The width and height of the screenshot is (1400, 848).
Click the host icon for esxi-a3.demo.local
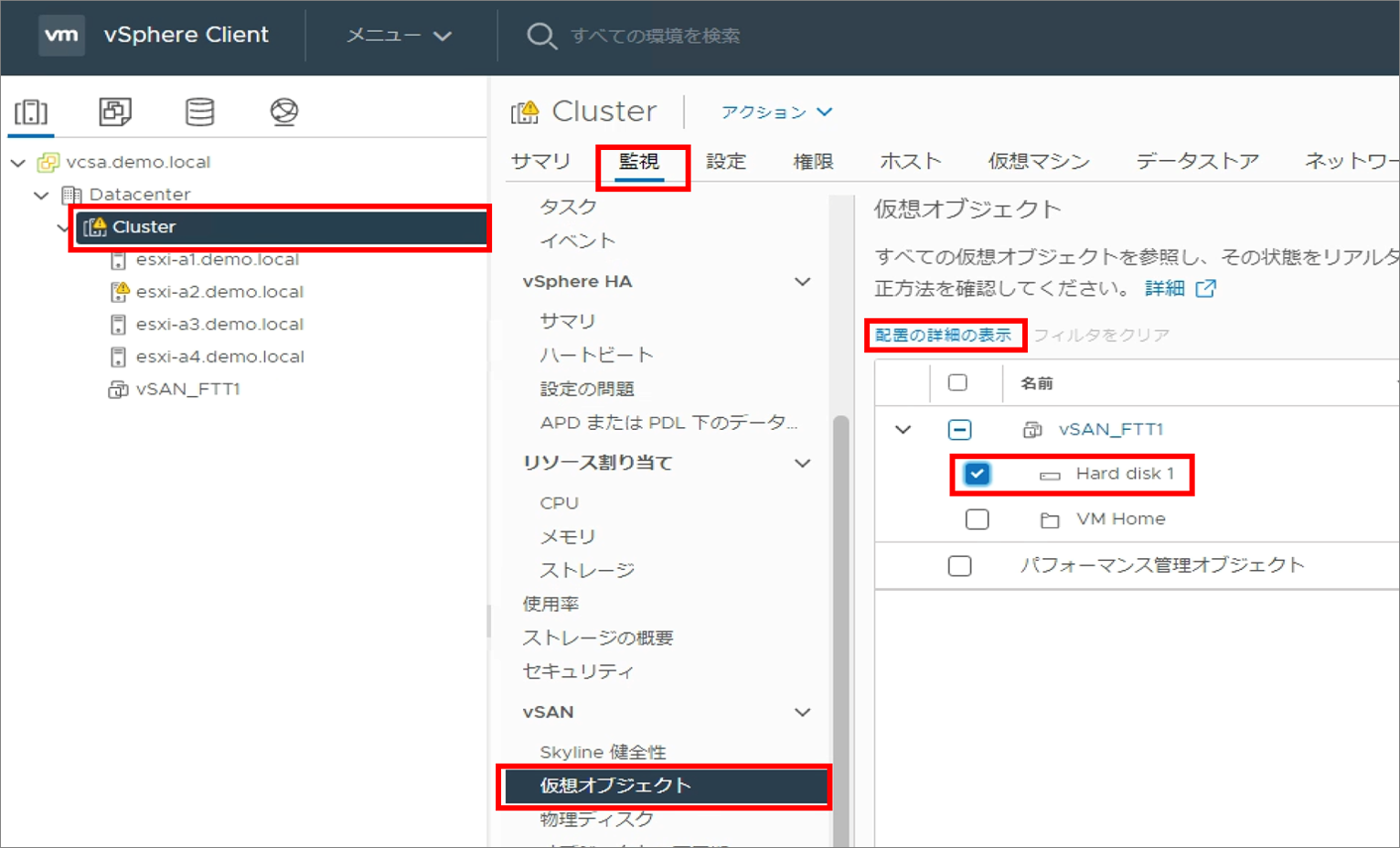coord(118,325)
